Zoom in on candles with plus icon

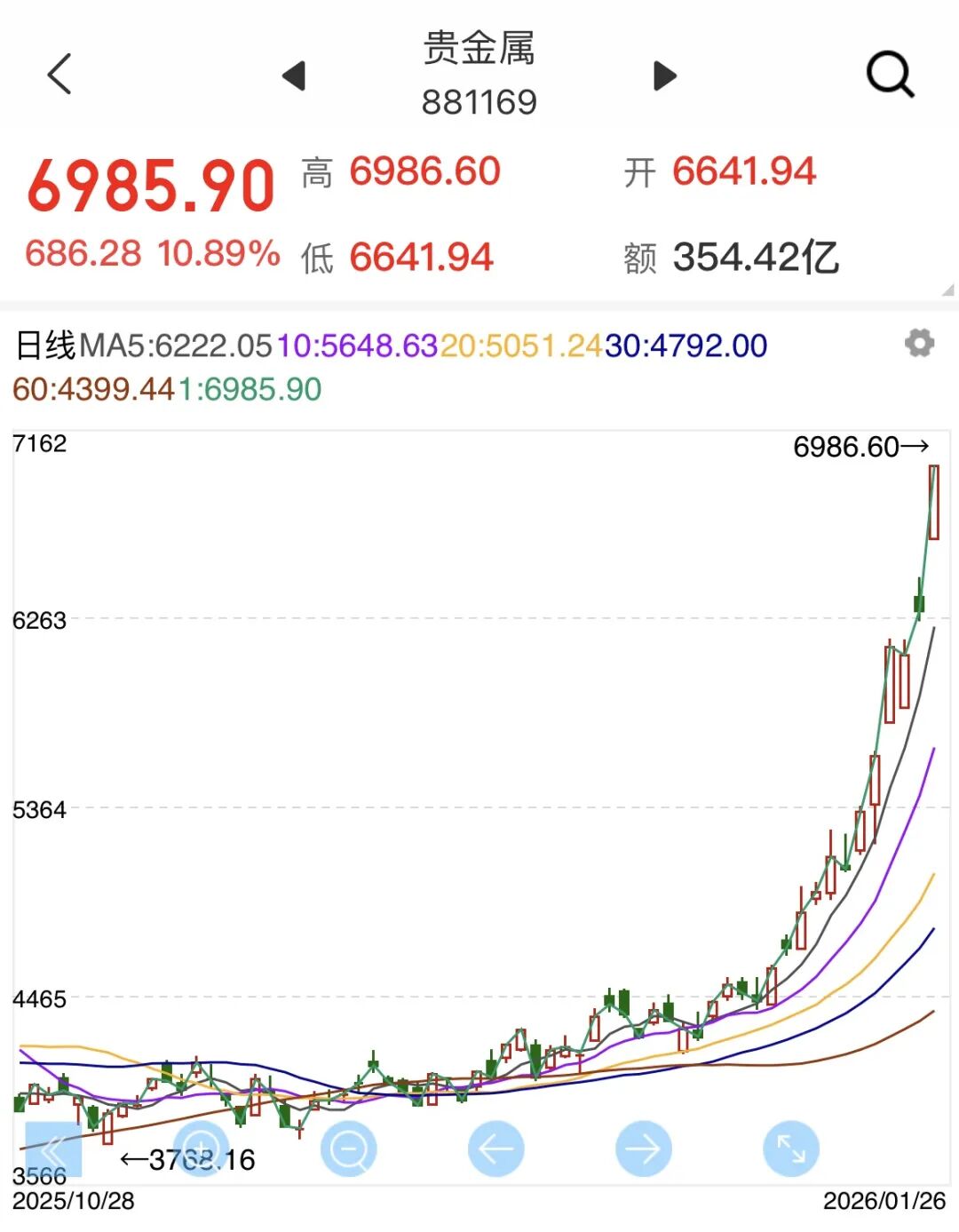(202, 1147)
